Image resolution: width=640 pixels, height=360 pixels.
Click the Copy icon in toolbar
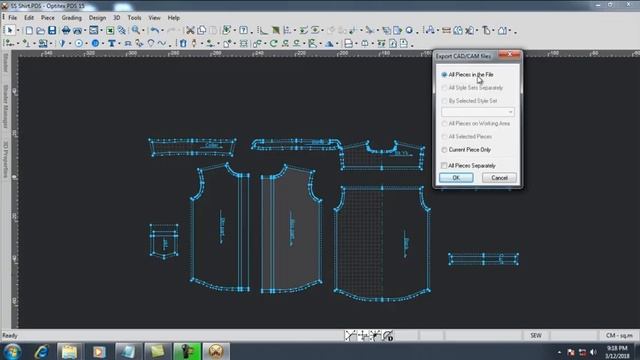pos(202,30)
